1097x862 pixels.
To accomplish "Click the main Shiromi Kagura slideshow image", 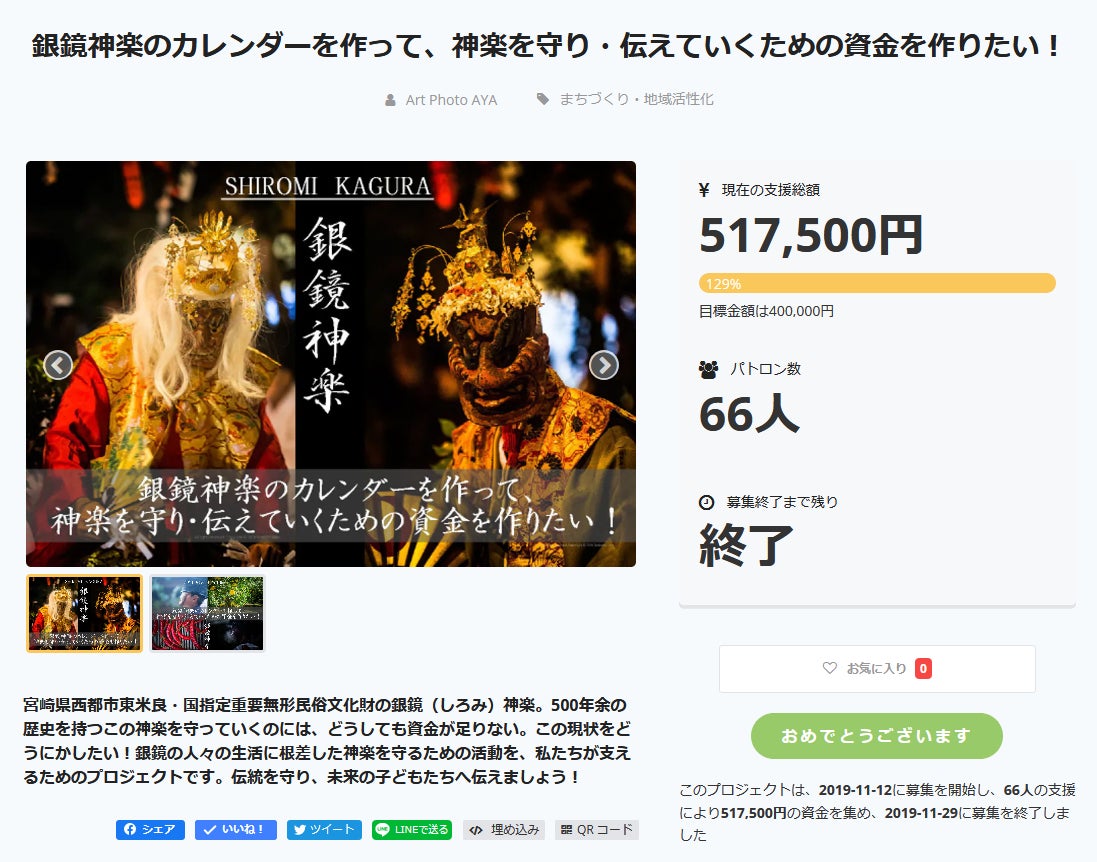I will tap(331, 364).
